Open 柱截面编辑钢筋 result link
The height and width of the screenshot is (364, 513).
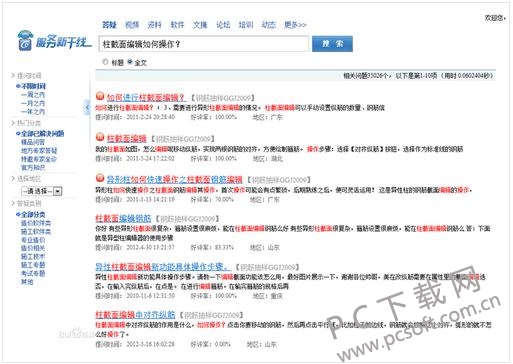(x=123, y=219)
